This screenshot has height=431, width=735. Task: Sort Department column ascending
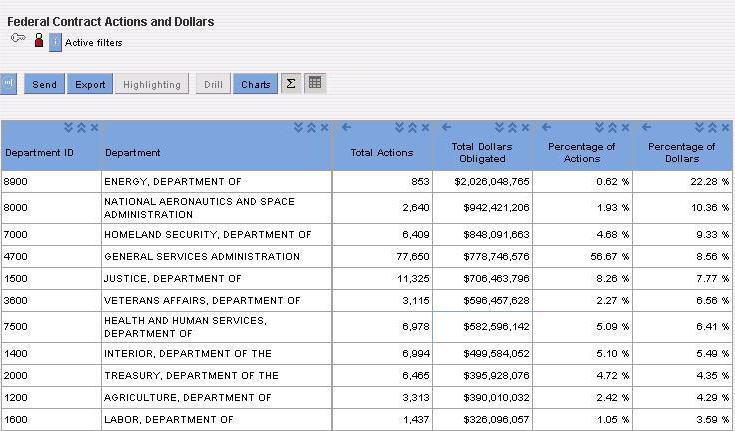311,127
